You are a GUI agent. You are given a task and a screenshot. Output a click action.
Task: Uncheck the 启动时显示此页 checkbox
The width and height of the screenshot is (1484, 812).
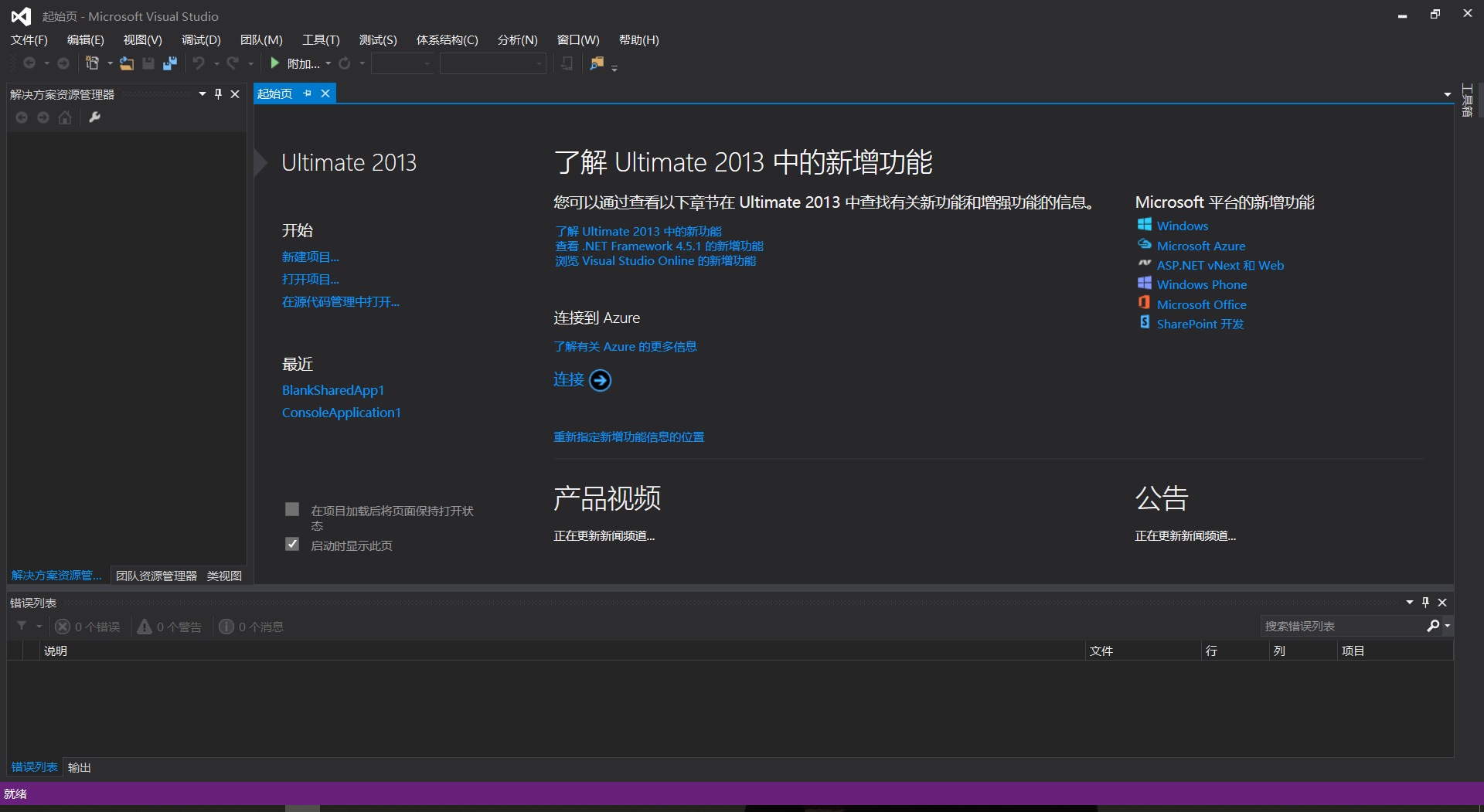click(x=292, y=544)
